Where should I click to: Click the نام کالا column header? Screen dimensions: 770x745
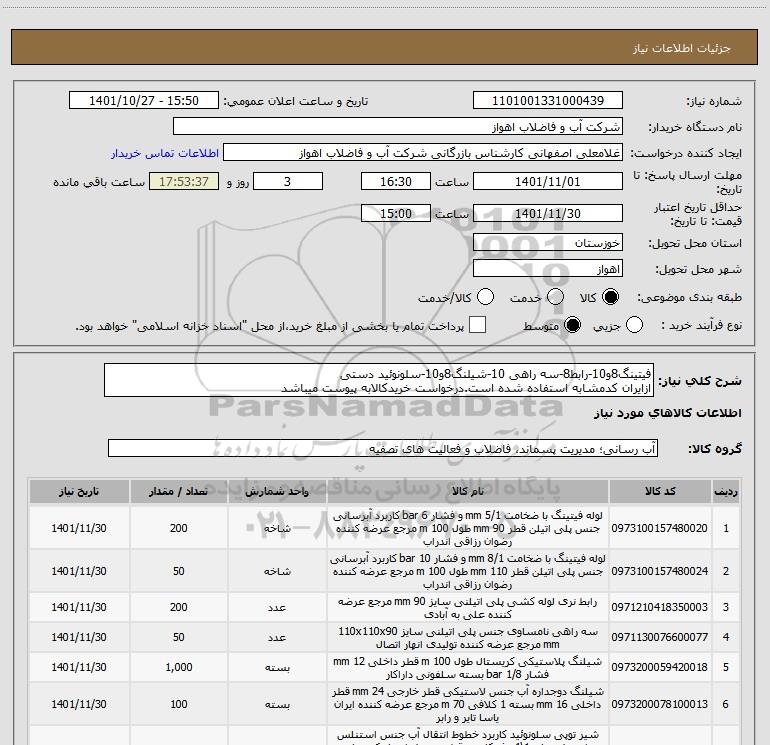click(468, 491)
